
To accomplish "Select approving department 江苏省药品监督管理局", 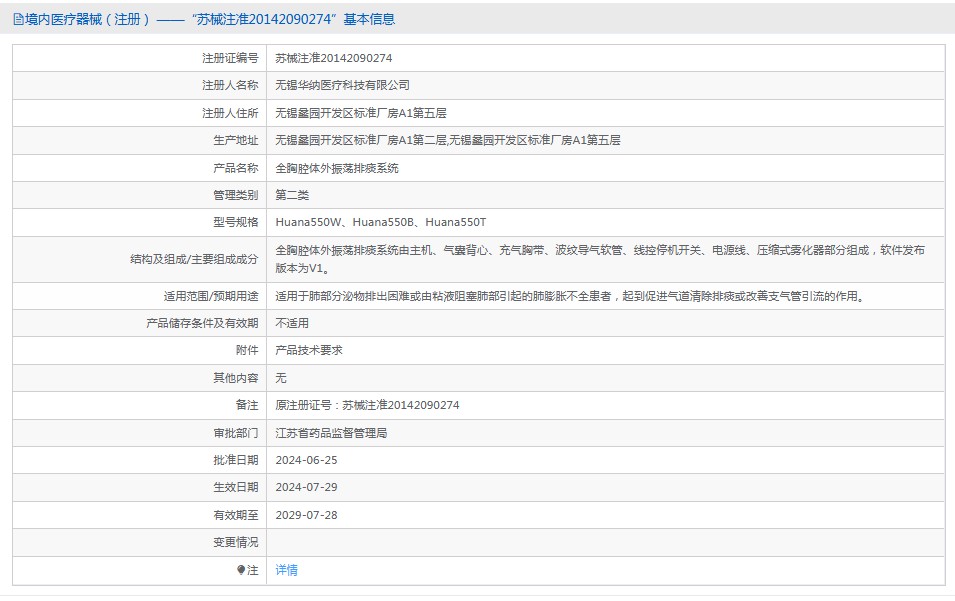I will (x=331, y=433).
